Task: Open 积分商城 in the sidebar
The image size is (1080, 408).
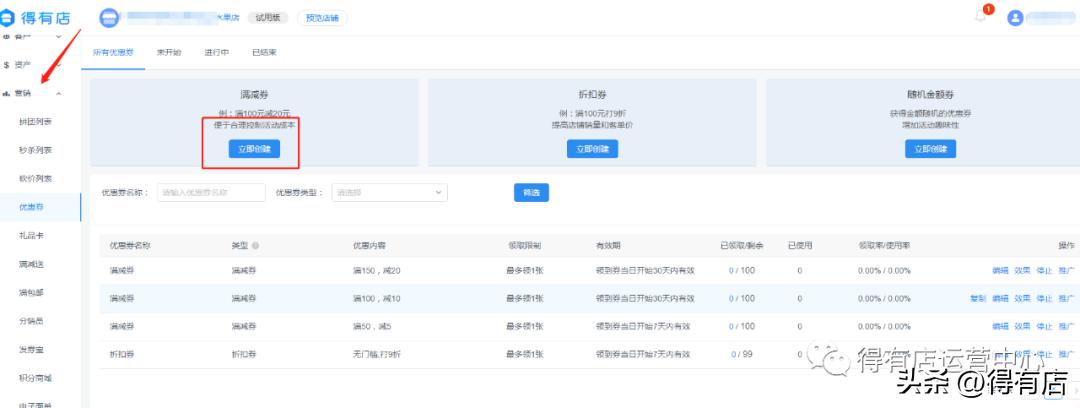Action: (x=36, y=378)
